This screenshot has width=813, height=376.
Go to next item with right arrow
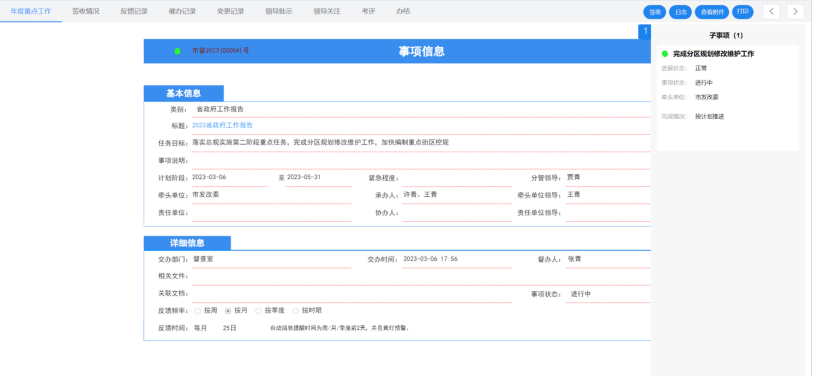[795, 11]
